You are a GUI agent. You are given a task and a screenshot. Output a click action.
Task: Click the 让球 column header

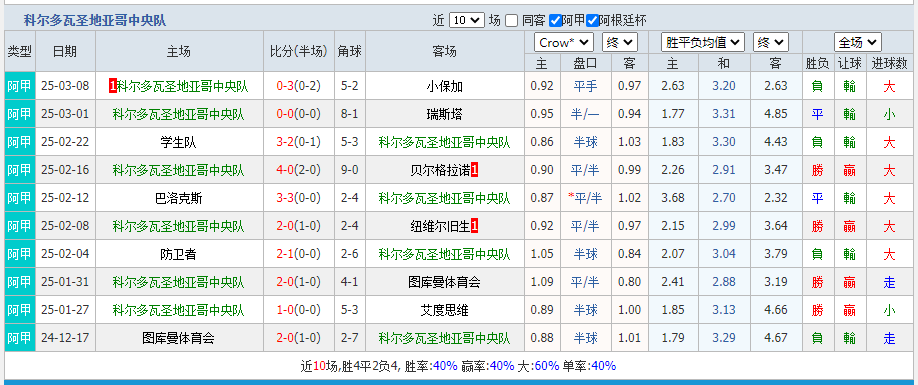[850, 63]
